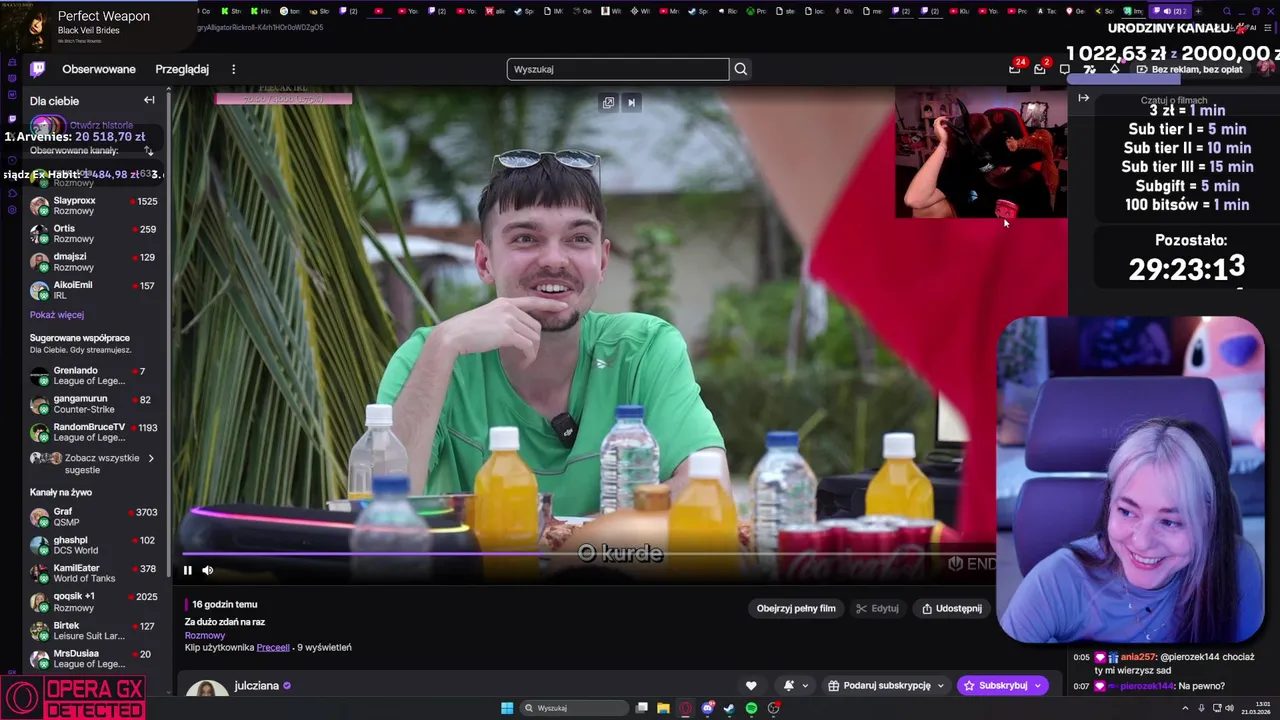Open the three-dot more menu beside Przeglądaj
Viewport: 1280px width, 720px height.
point(234,69)
